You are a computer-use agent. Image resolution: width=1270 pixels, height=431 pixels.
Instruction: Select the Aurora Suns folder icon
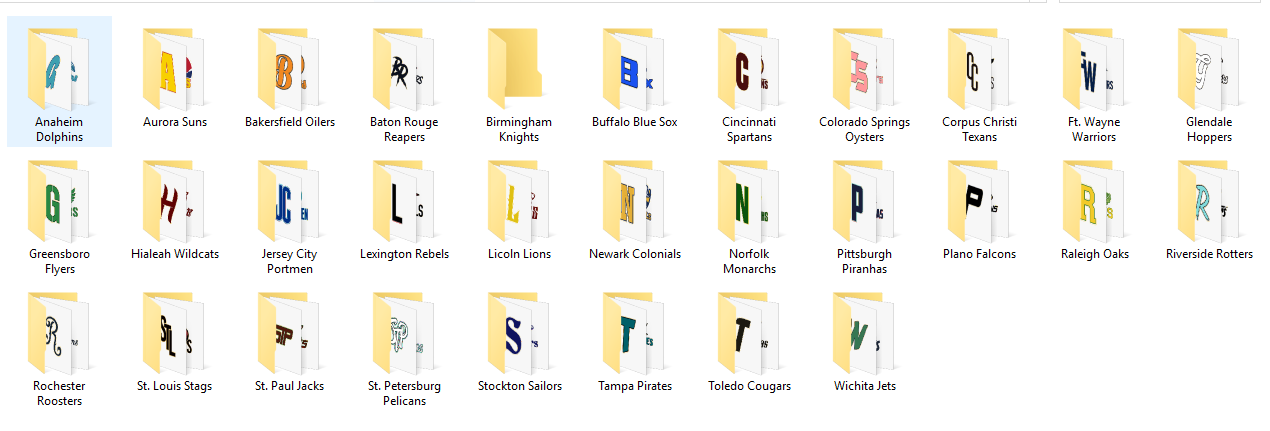tap(174, 69)
